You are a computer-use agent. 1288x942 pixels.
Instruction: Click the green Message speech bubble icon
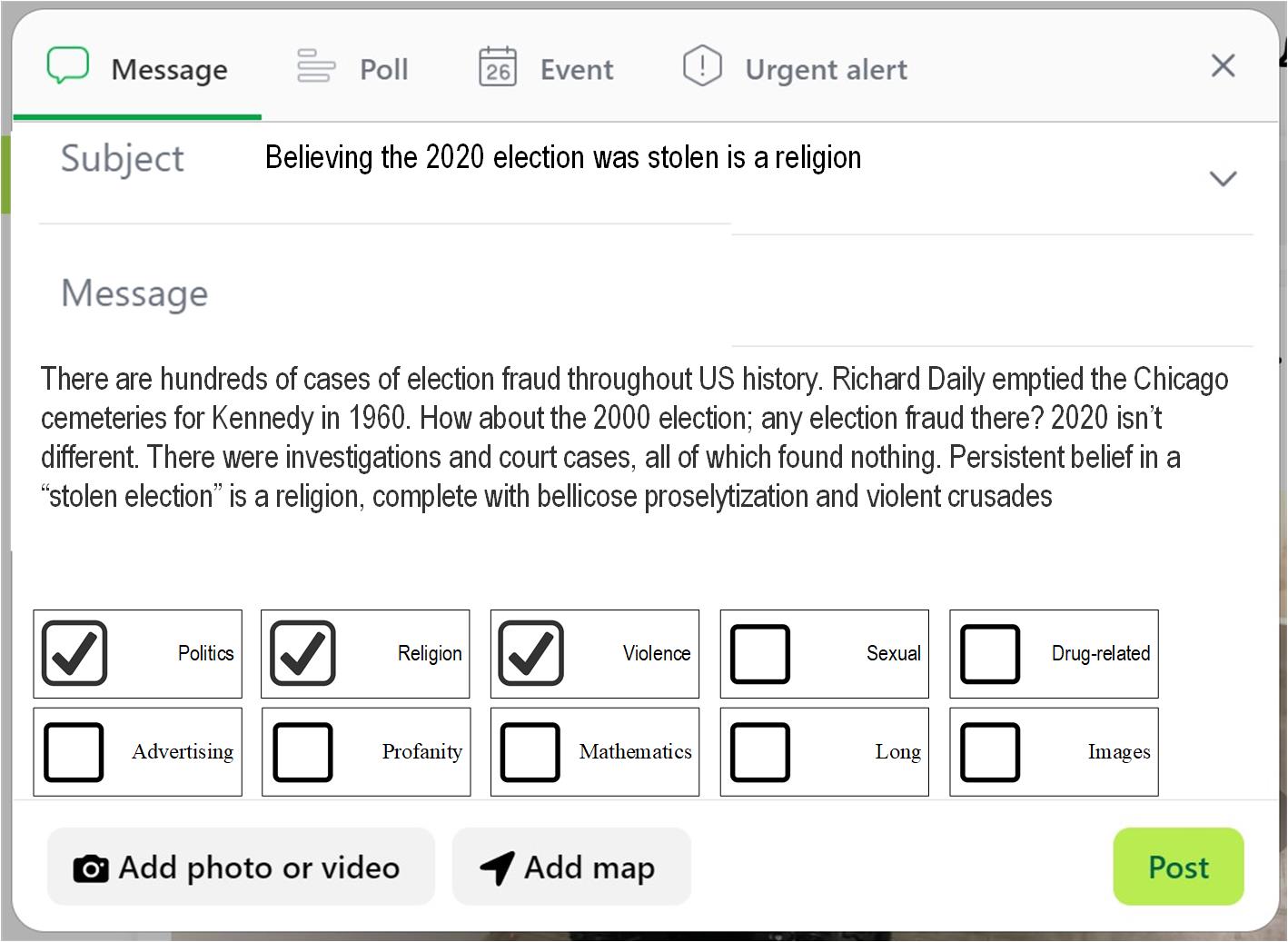68,66
